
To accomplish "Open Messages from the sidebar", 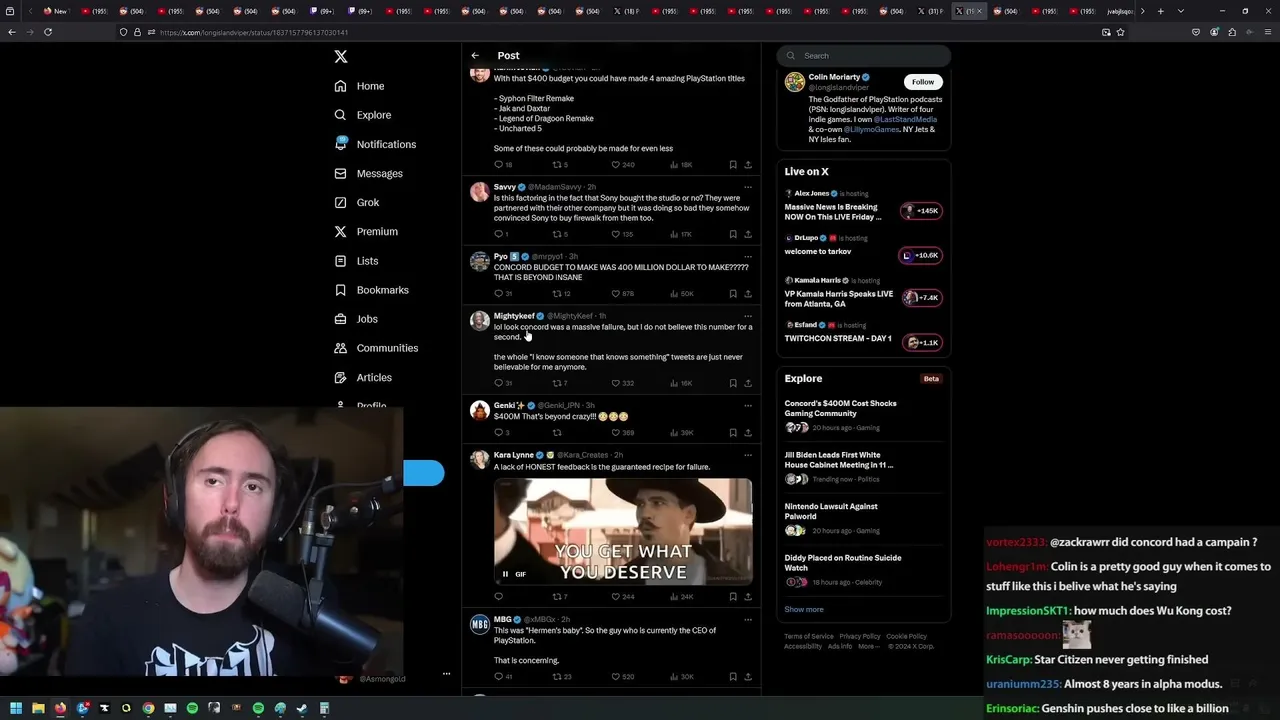I will pyautogui.click(x=369, y=173).
